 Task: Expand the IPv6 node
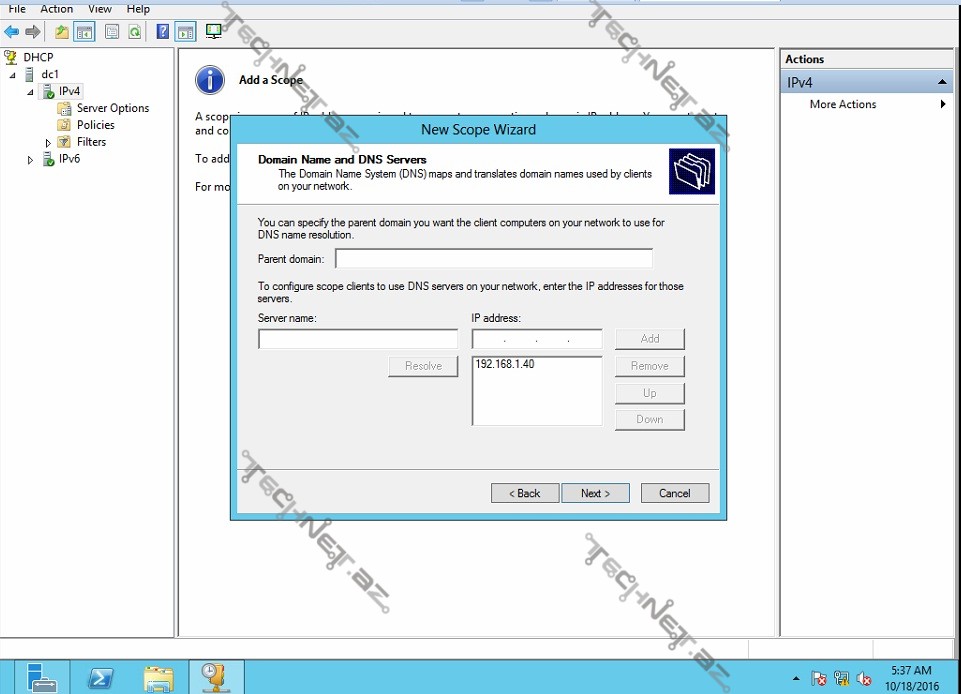pyautogui.click(x=31, y=160)
